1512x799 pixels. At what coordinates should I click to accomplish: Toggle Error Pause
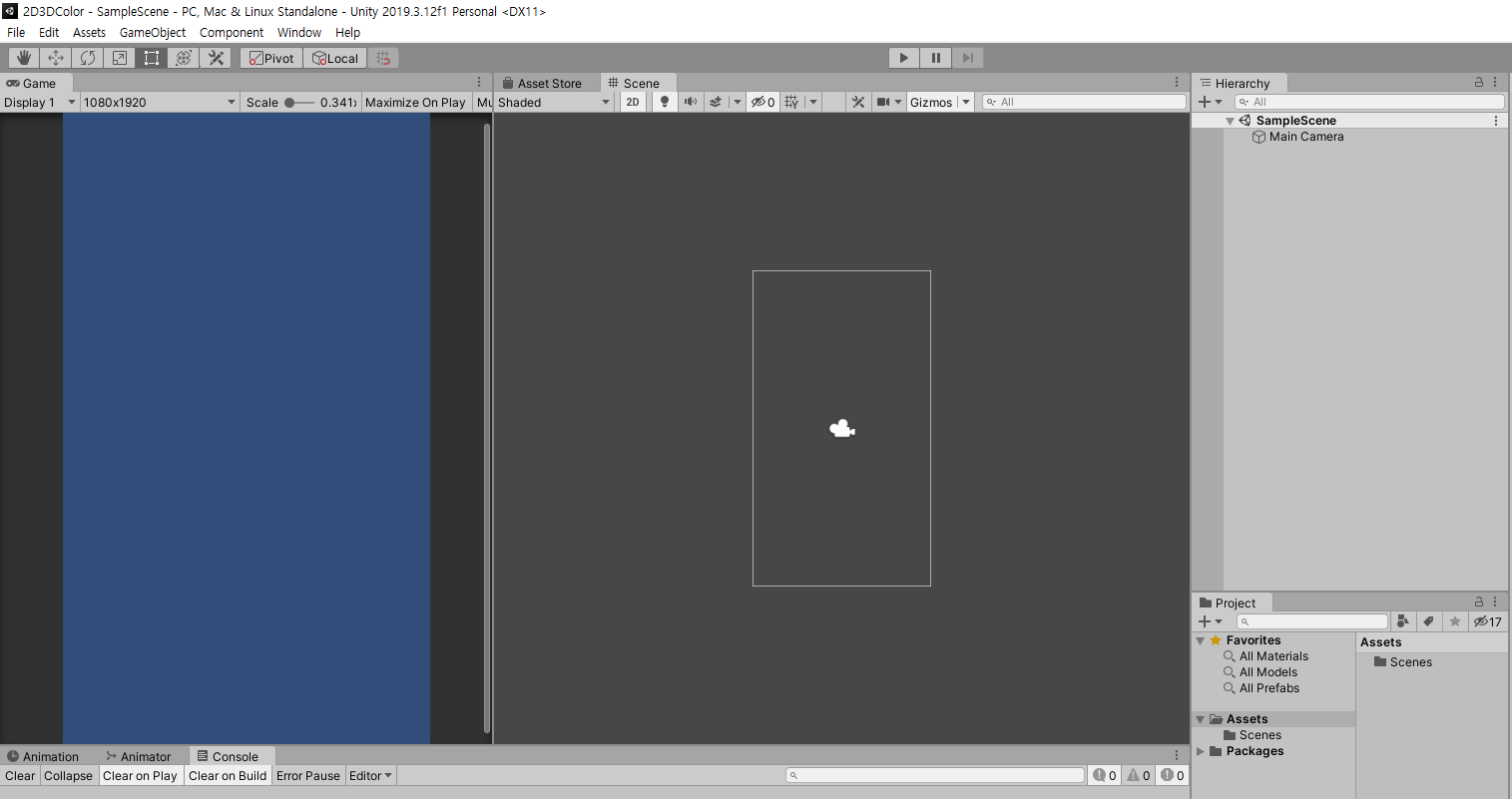click(308, 775)
